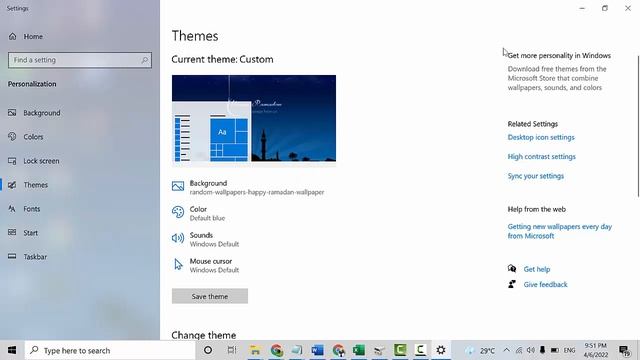Open the Windows Start menu

12,350
